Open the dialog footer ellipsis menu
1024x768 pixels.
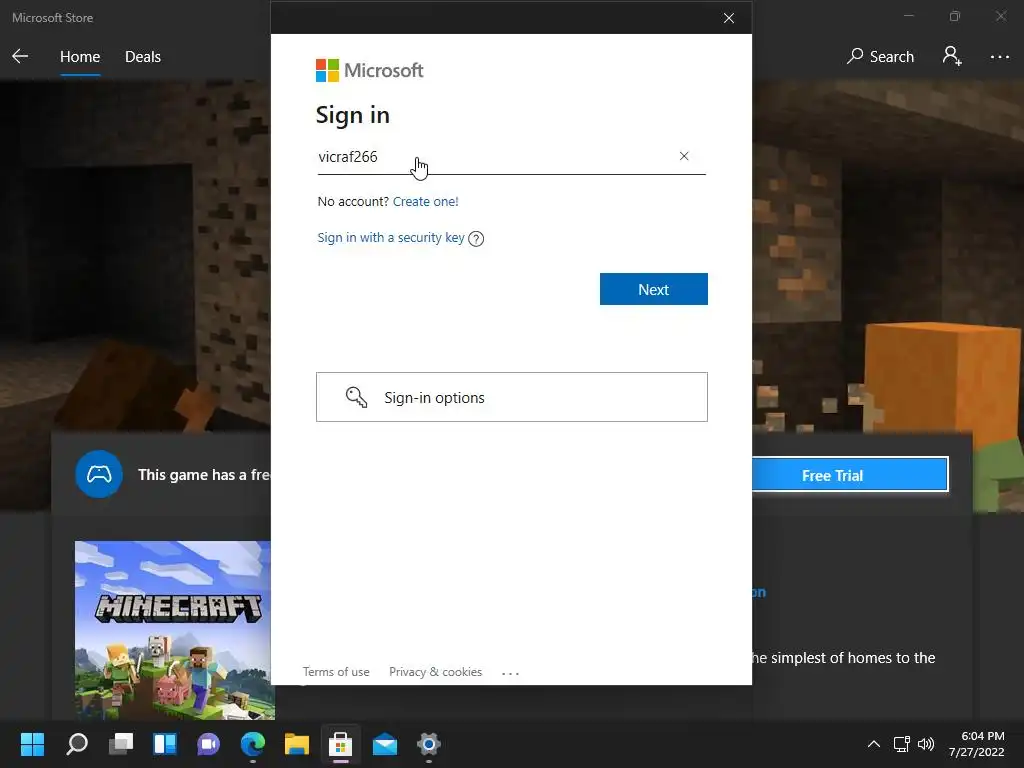(511, 673)
